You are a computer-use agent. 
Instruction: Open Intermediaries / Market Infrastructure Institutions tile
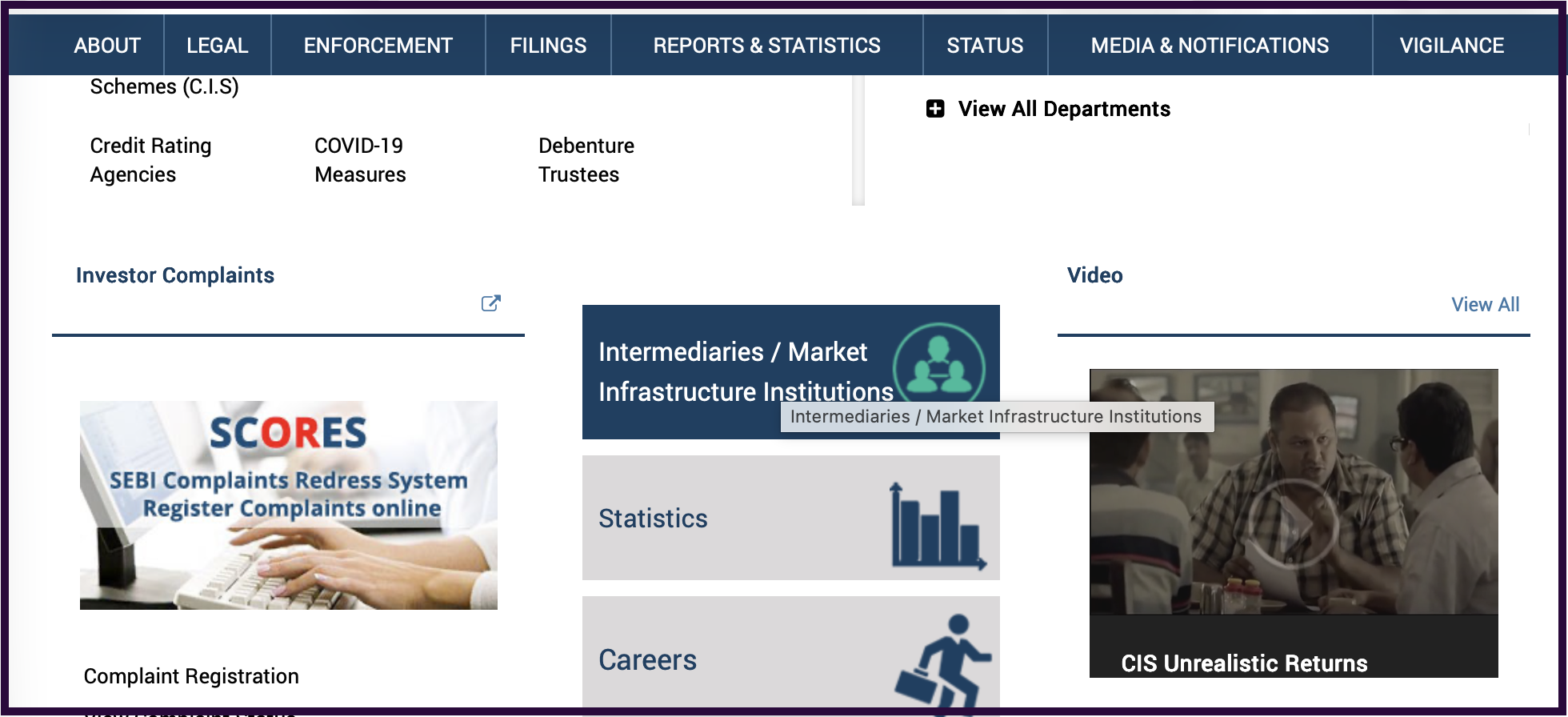coord(791,372)
